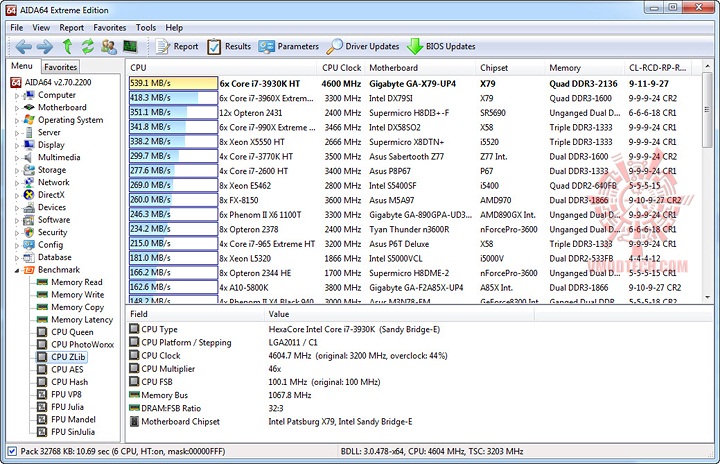The width and height of the screenshot is (720, 464).
Task: Expand the Motherboard tree node
Action: [17, 108]
